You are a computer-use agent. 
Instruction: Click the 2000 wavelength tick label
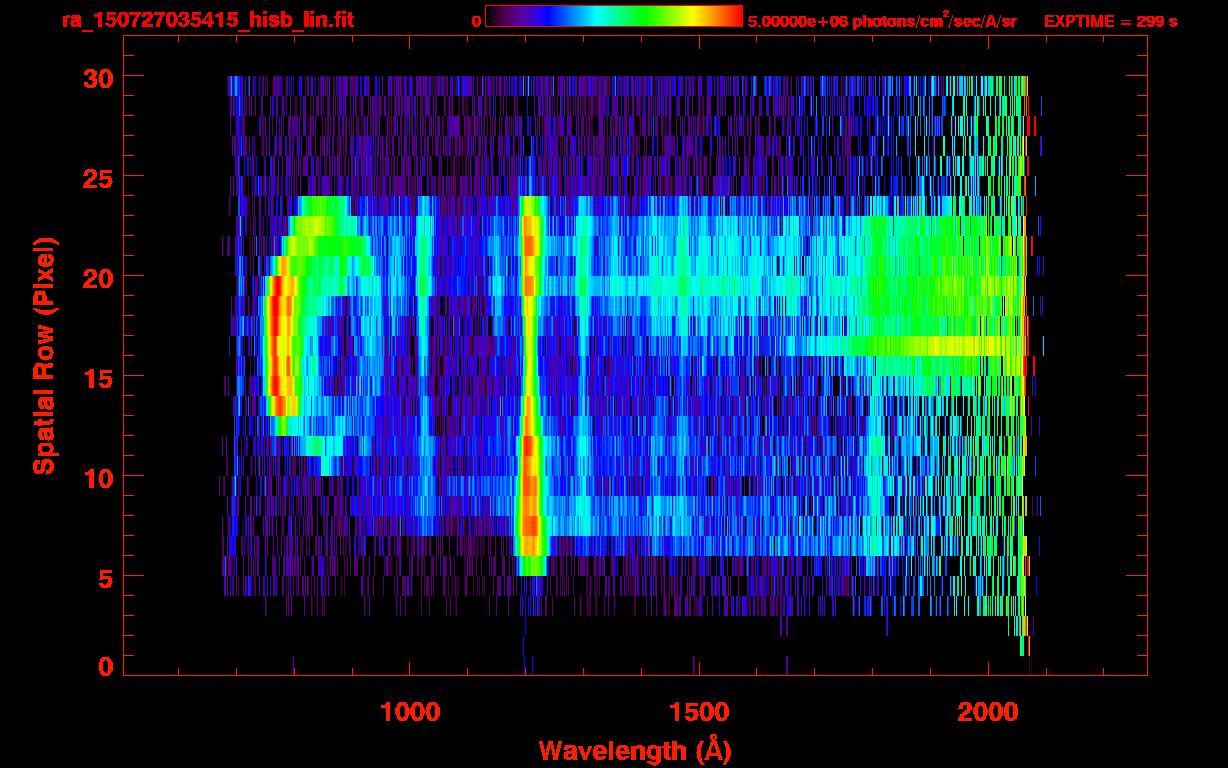(988, 713)
